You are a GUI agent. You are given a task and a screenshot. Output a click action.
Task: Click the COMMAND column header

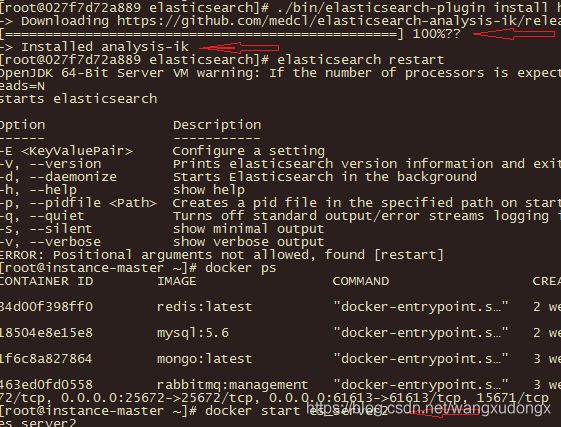coord(361,281)
